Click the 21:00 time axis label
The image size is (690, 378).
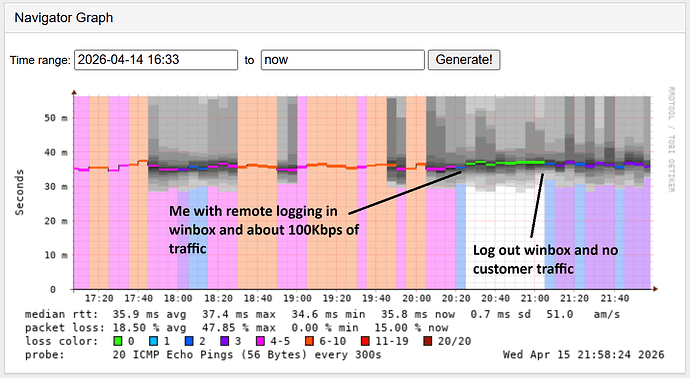tap(535, 298)
